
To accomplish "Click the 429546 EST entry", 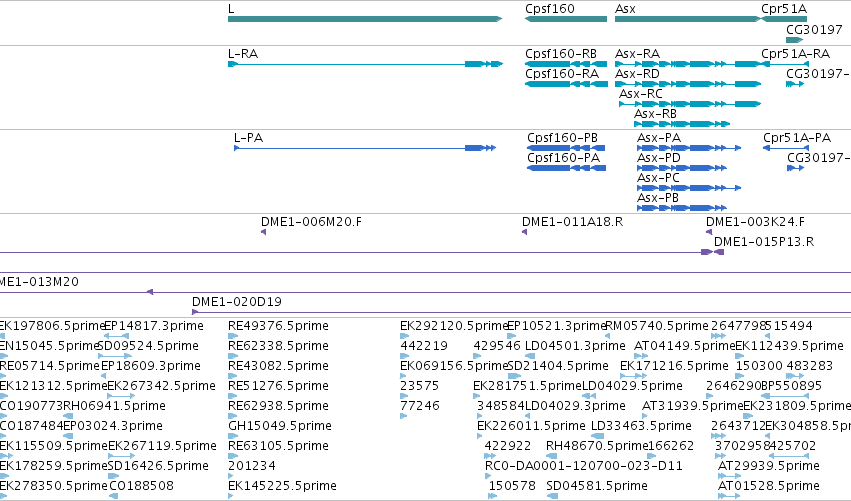I will click(x=497, y=346).
